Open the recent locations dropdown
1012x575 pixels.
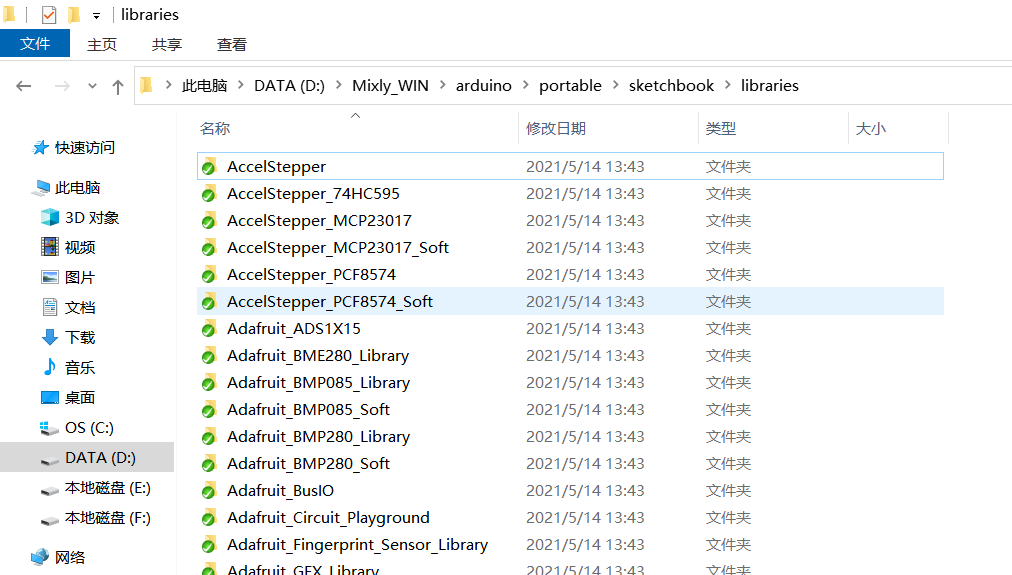(x=92, y=86)
